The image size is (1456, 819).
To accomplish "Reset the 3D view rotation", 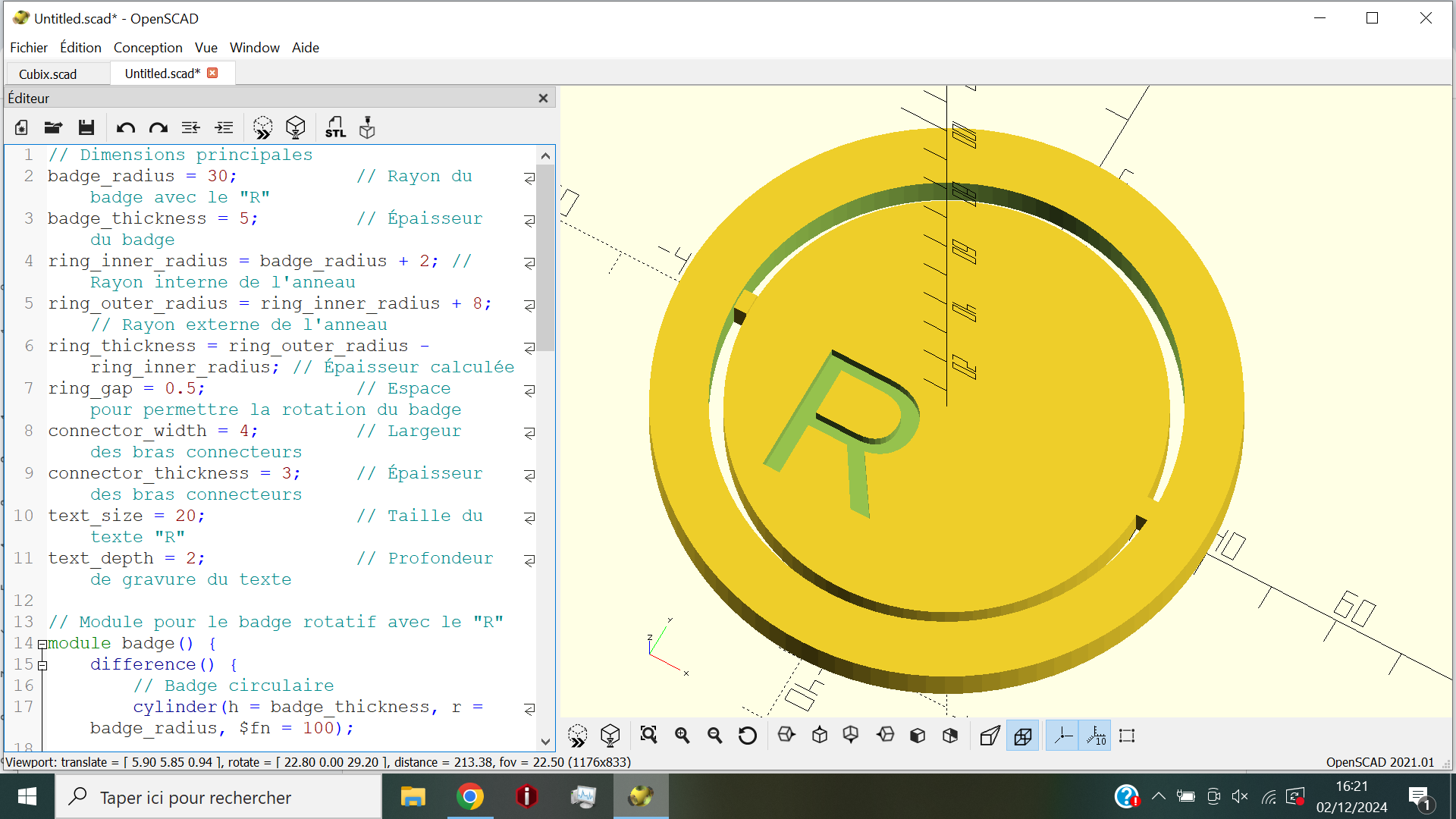I will point(748,736).
